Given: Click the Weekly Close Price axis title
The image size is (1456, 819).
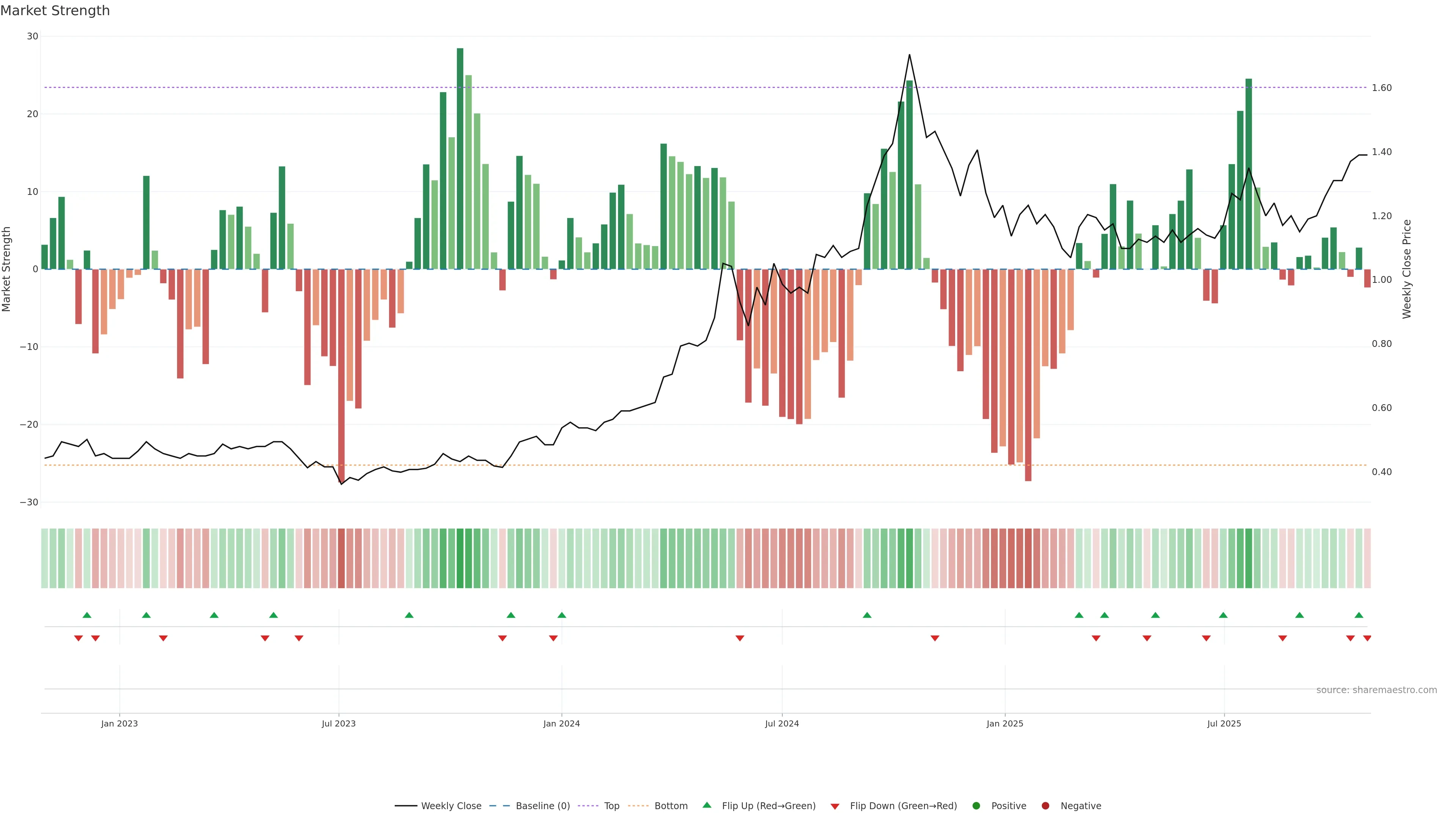Looking at the screenshot, I should coord(1407,269).
